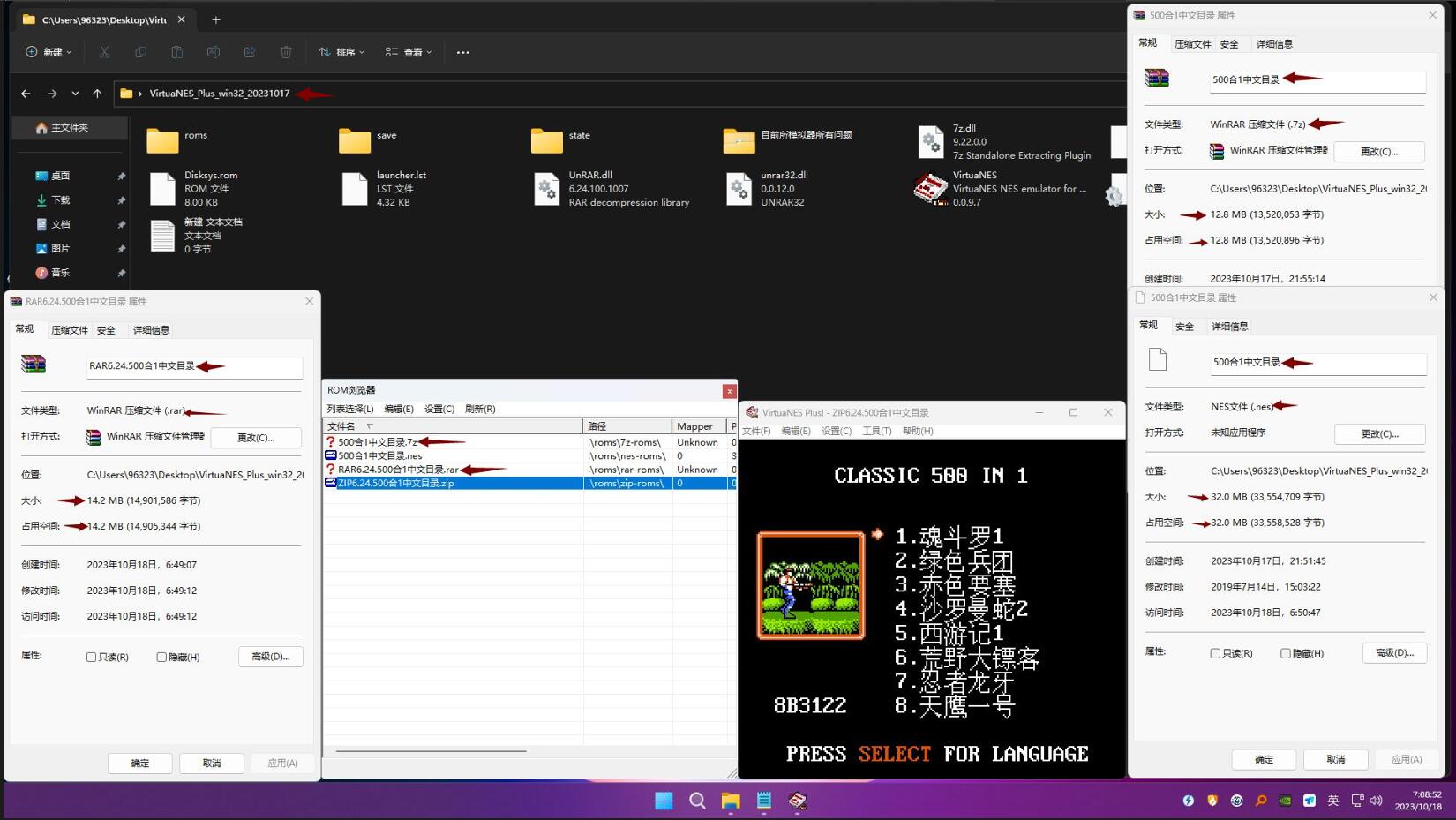Toggle 只读 checkbox in NES file properties dialog
This screenshot has height=820, width=1456.
(x=1215, y=653)
